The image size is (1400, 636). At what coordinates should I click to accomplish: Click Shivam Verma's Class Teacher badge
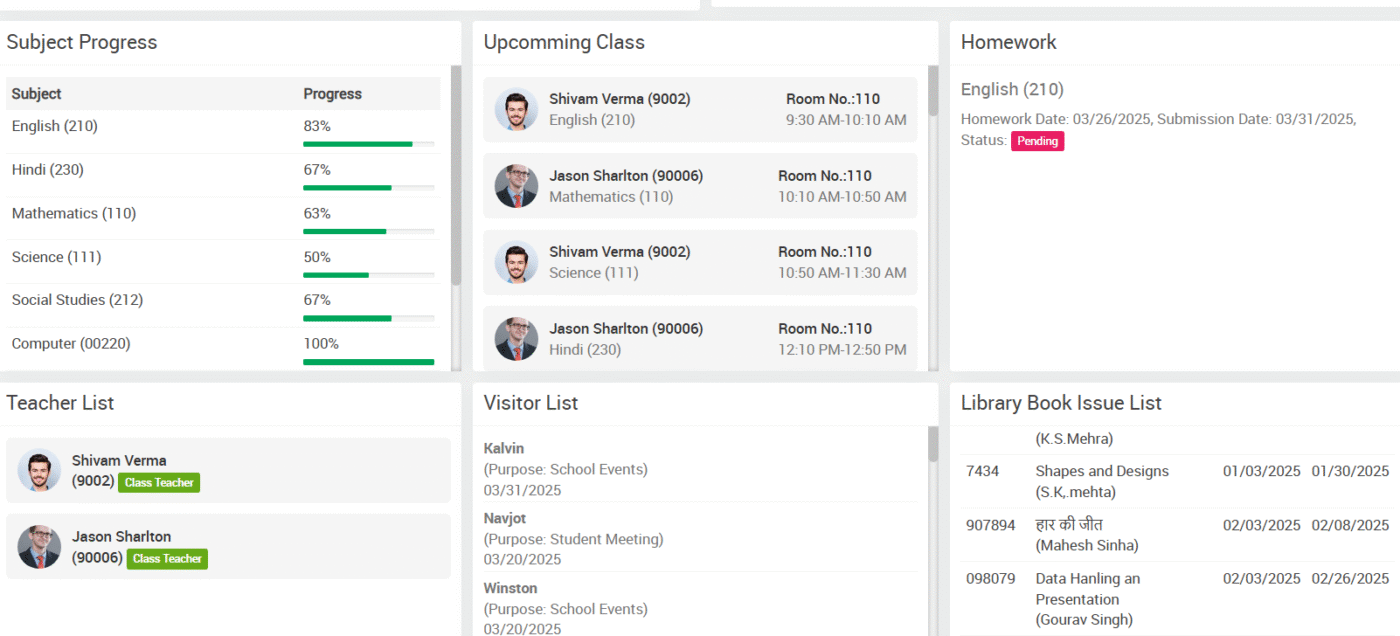point(159,483)
